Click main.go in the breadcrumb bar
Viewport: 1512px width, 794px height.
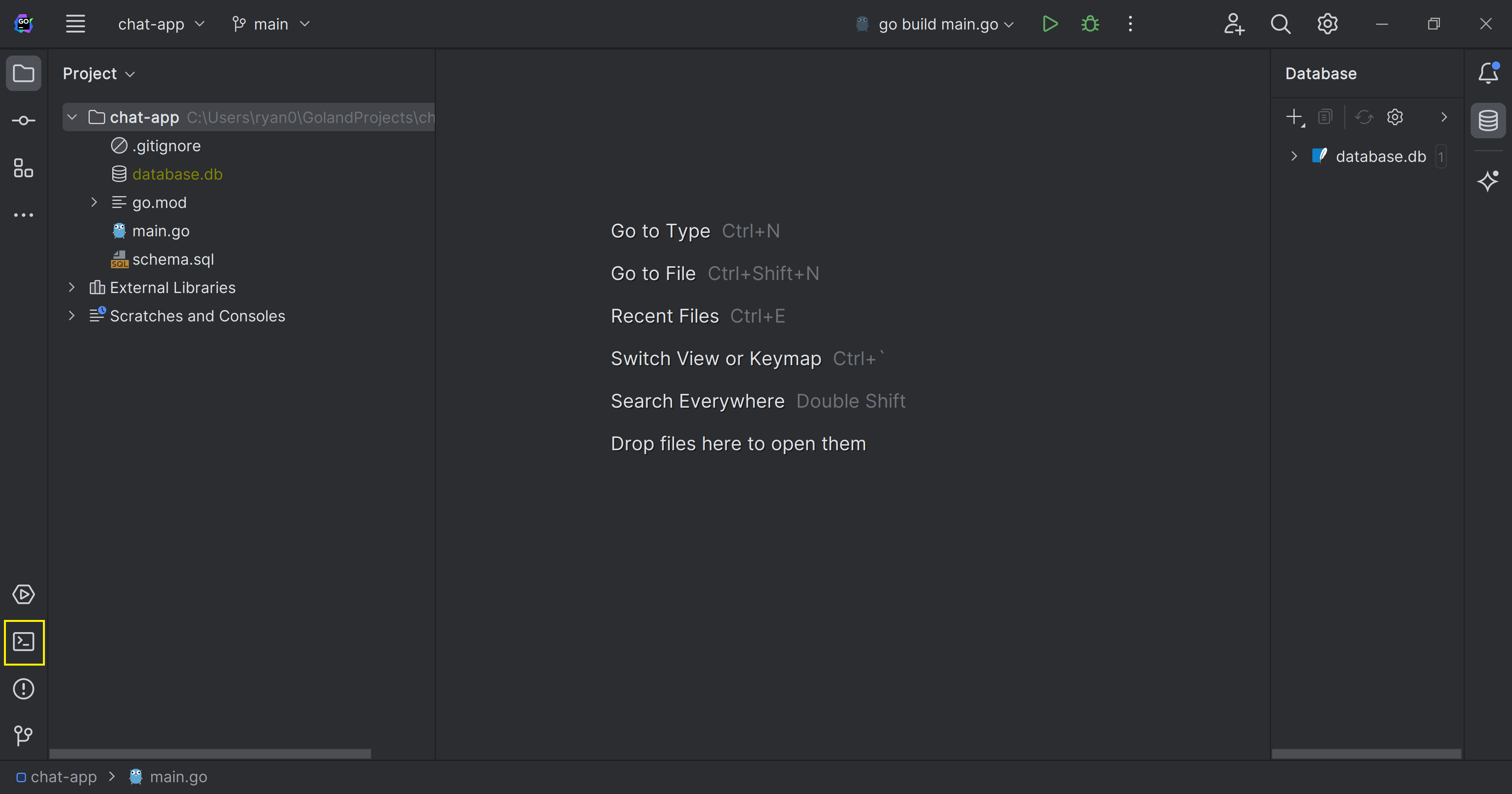(x=178, y=777)
